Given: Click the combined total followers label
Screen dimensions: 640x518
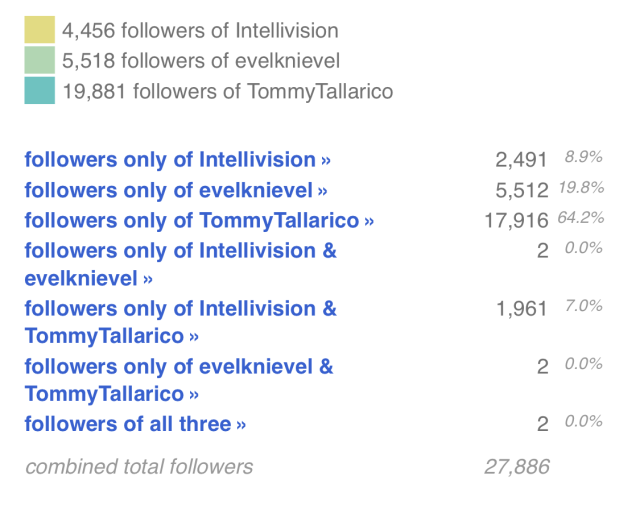Looking at the screenshot, I should coord(139,467).
